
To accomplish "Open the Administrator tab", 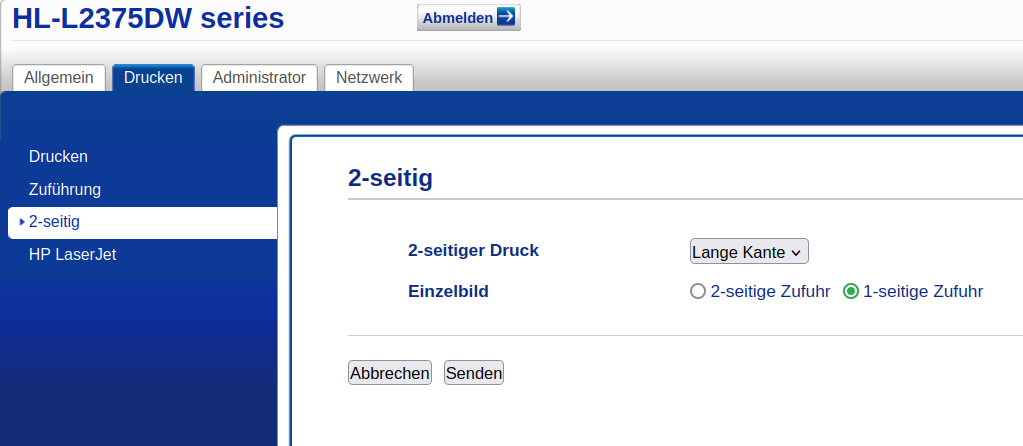I will (259, 77).
